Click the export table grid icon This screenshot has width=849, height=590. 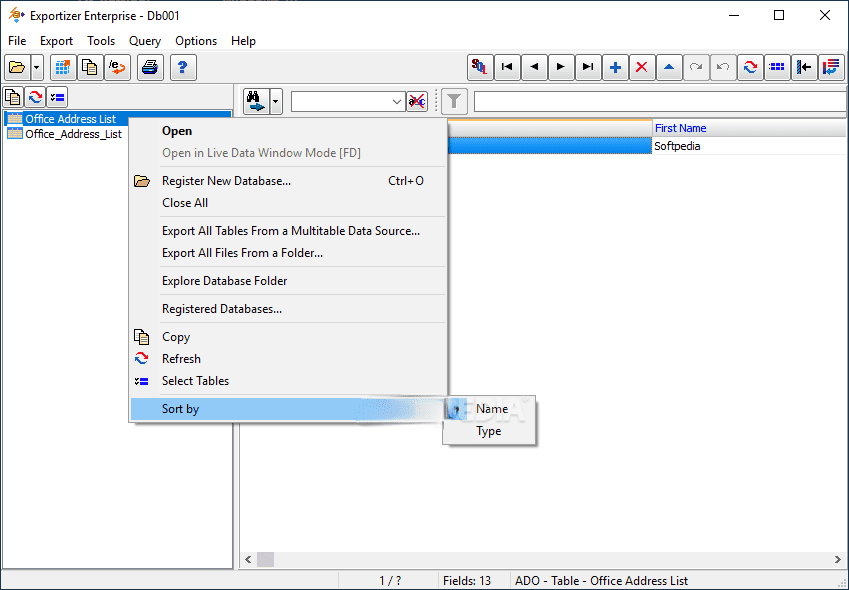pos(63,68)
